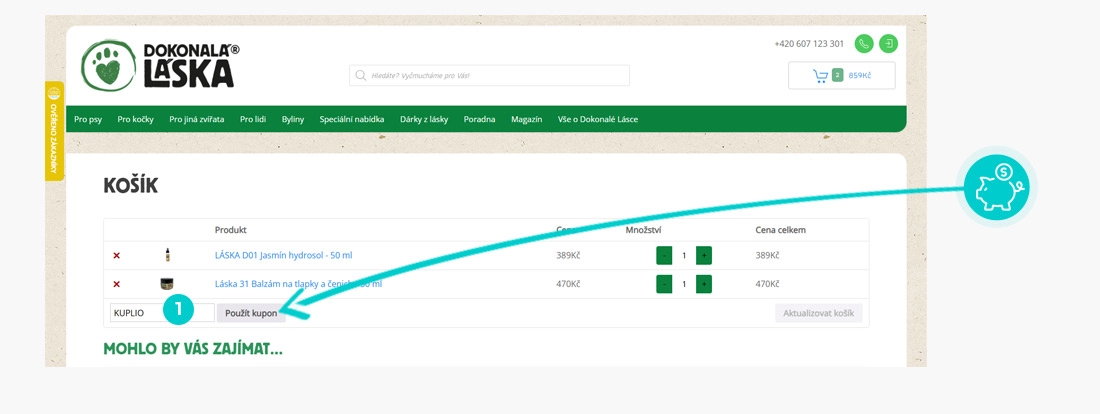Open the Láska 31 Balzám na tlapky link

coord(298,284)
